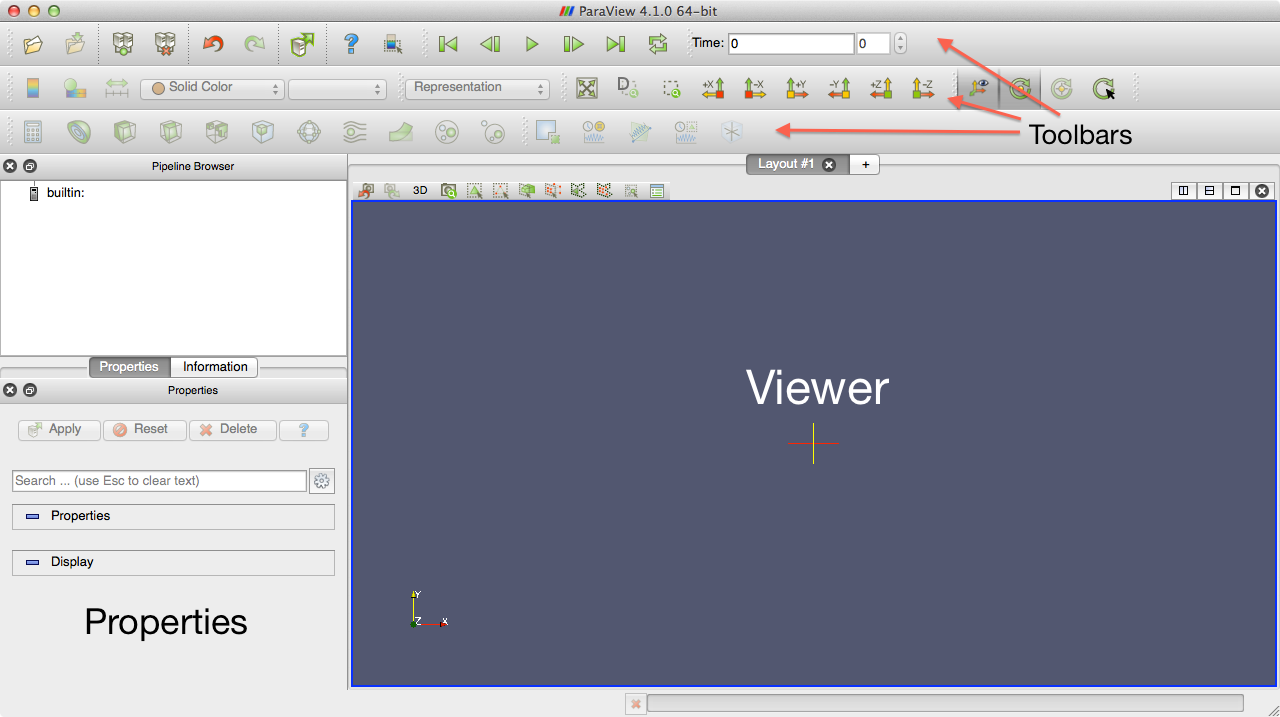Toggle advanced properties gear button
1280x717 pixels.
pos(321,481)
